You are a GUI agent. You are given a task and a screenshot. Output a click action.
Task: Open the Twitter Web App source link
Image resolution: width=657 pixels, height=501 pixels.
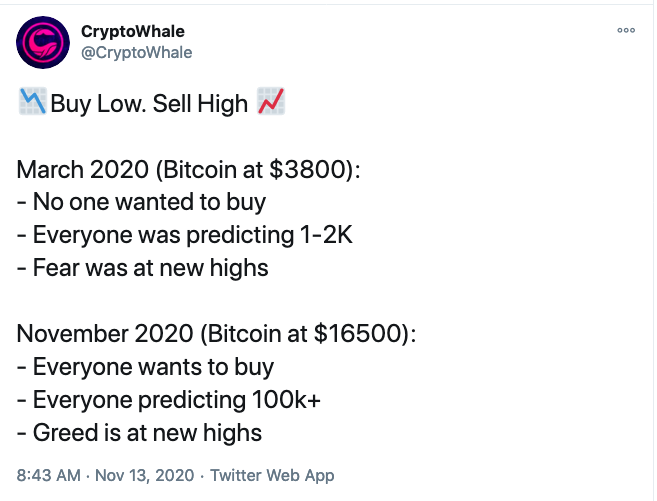tap(272, 475)
